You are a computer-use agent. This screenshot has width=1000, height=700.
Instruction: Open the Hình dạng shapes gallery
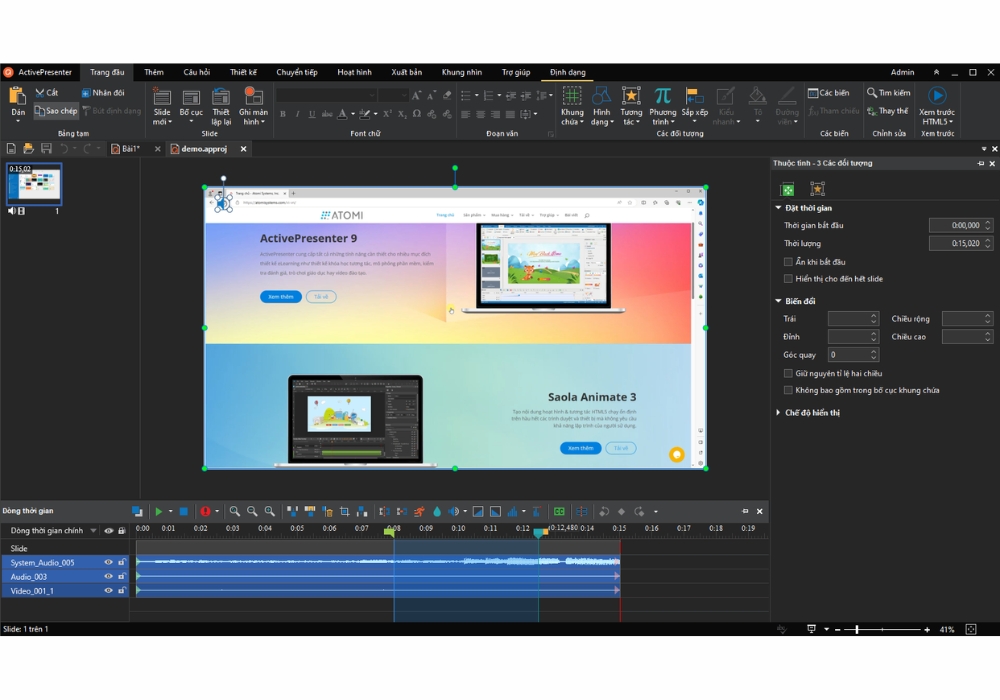tap(601, 106)
